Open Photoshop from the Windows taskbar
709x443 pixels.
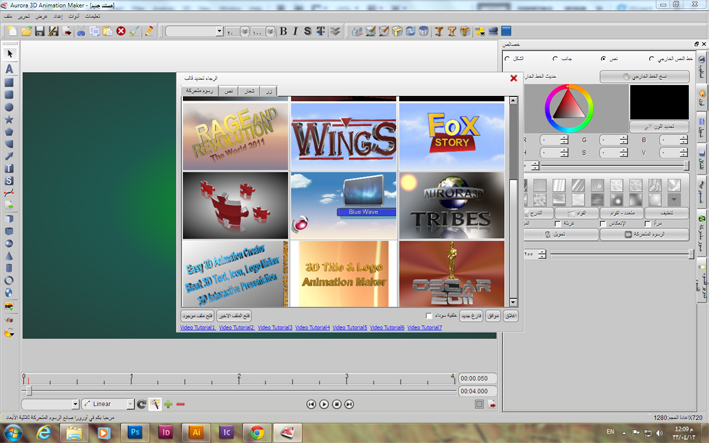click(x=134, y=433)
